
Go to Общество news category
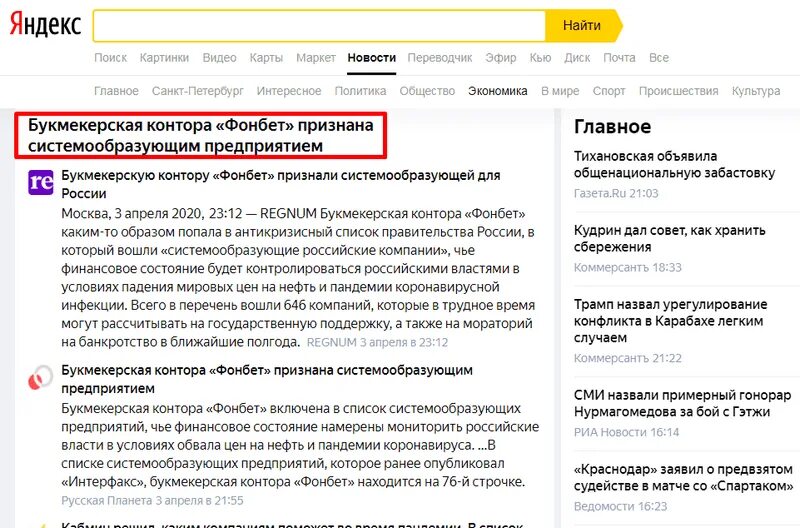click(427, 91)
